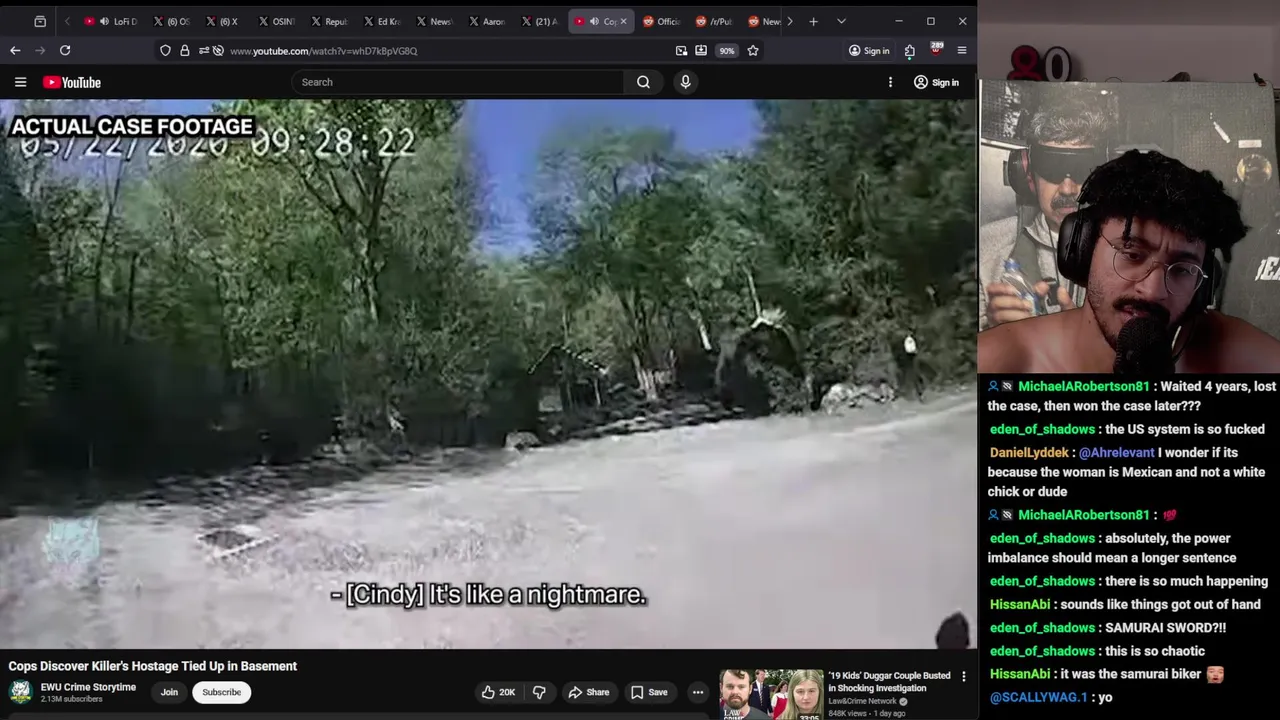Pause the video by clicking the player

(488, 374)
